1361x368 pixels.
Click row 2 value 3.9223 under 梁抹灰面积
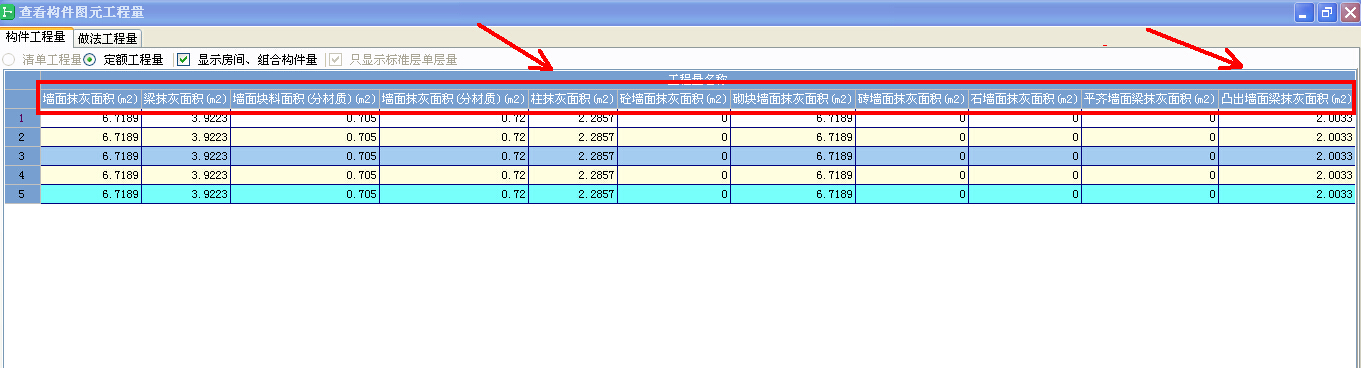click(186, 137)
